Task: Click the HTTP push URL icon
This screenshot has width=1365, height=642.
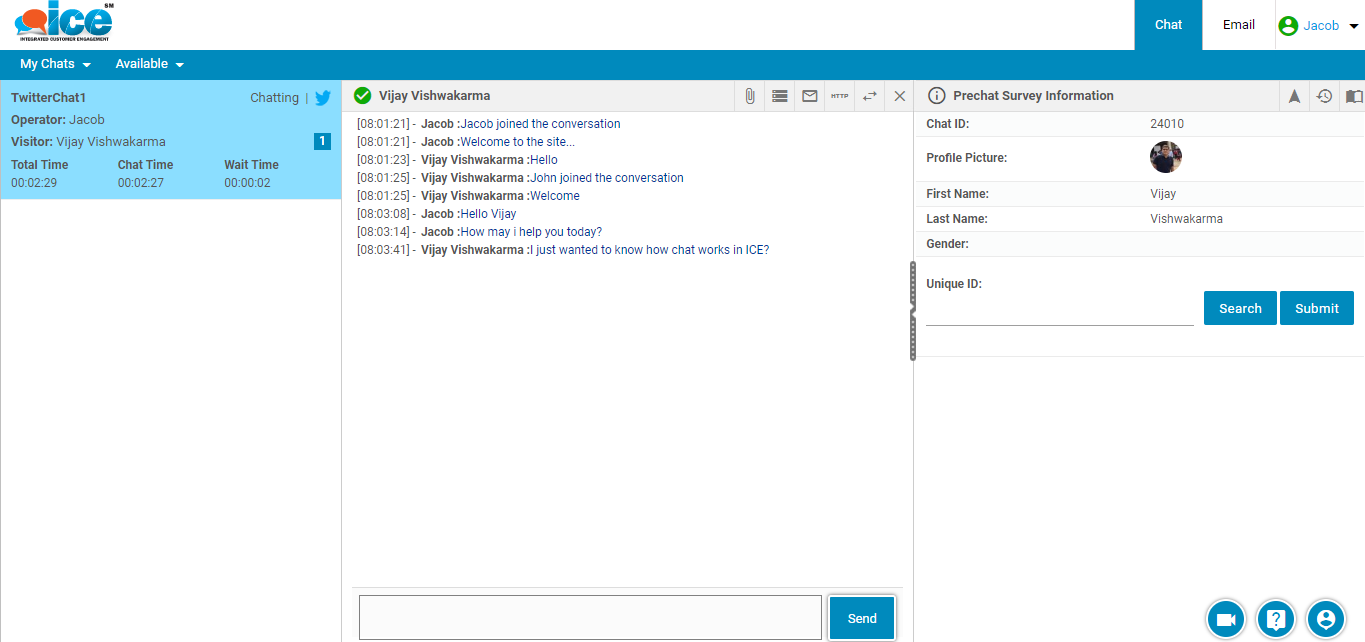Action: tap(840, 96)
